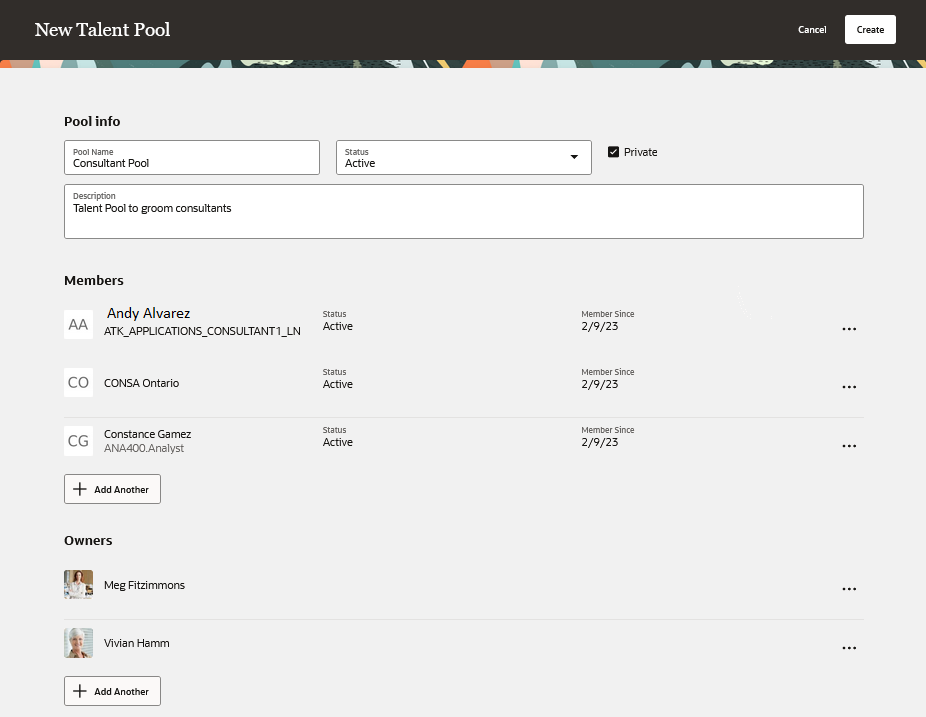Click Meg Fitzimmons' profile photo

coord(79,584)
